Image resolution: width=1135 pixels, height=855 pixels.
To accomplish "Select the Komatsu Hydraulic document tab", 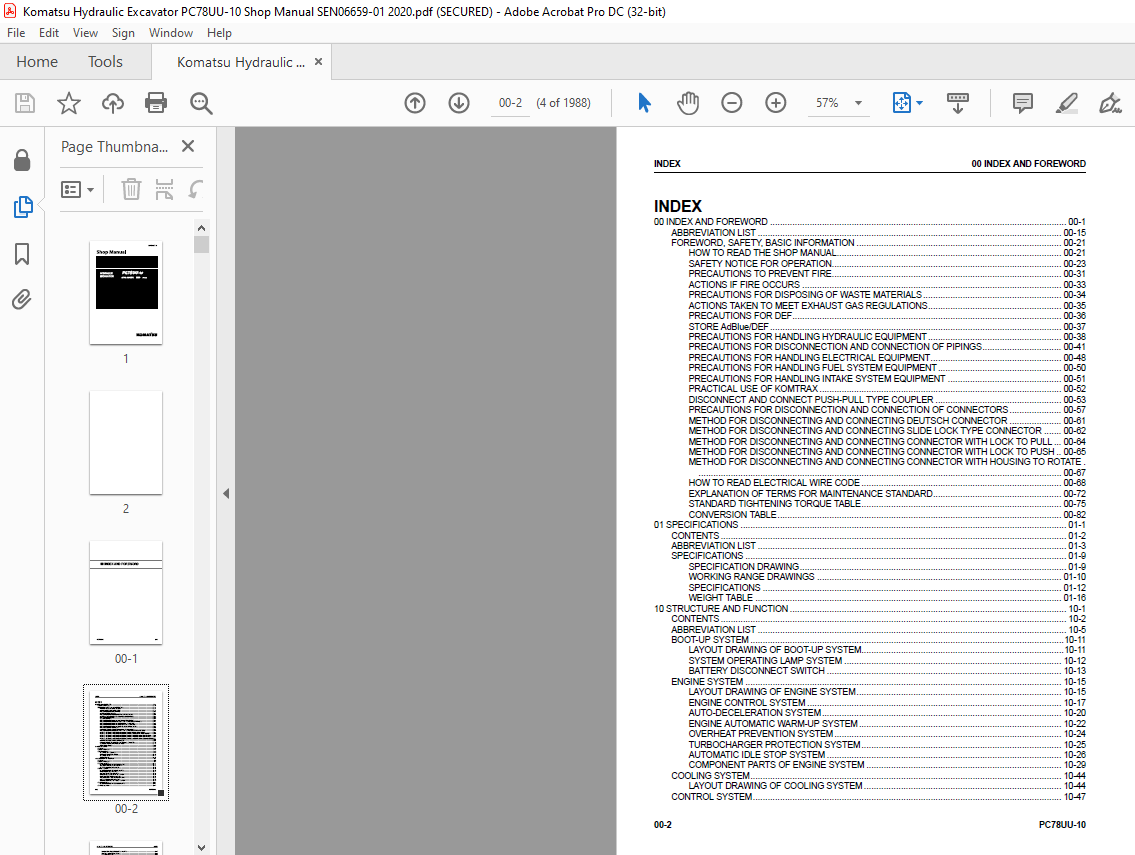I will (x=241, y=62).
